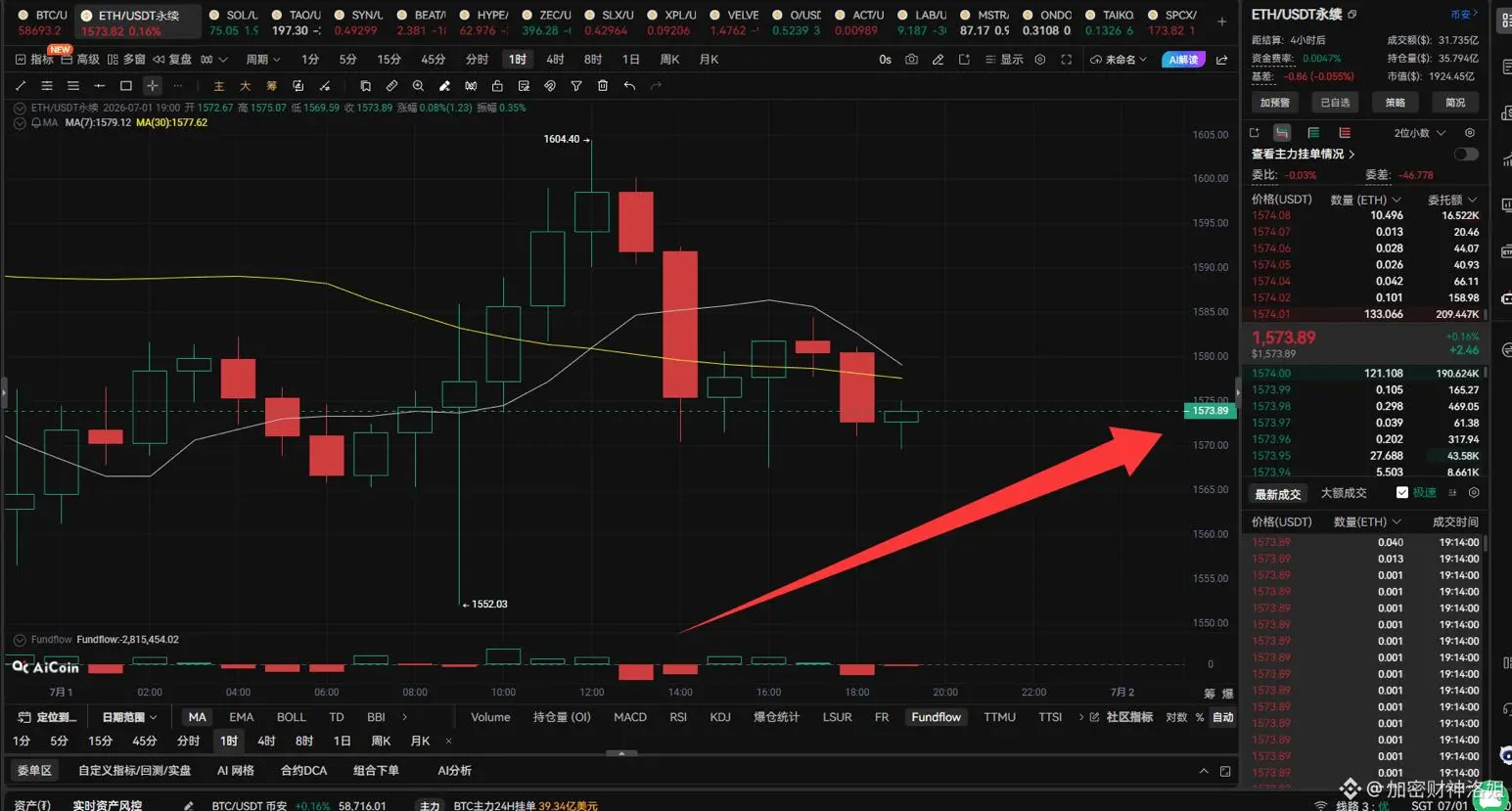Take a chart screenshot with camera icon
This screenshot has width=1512, height=811.
tap(911, 60)
